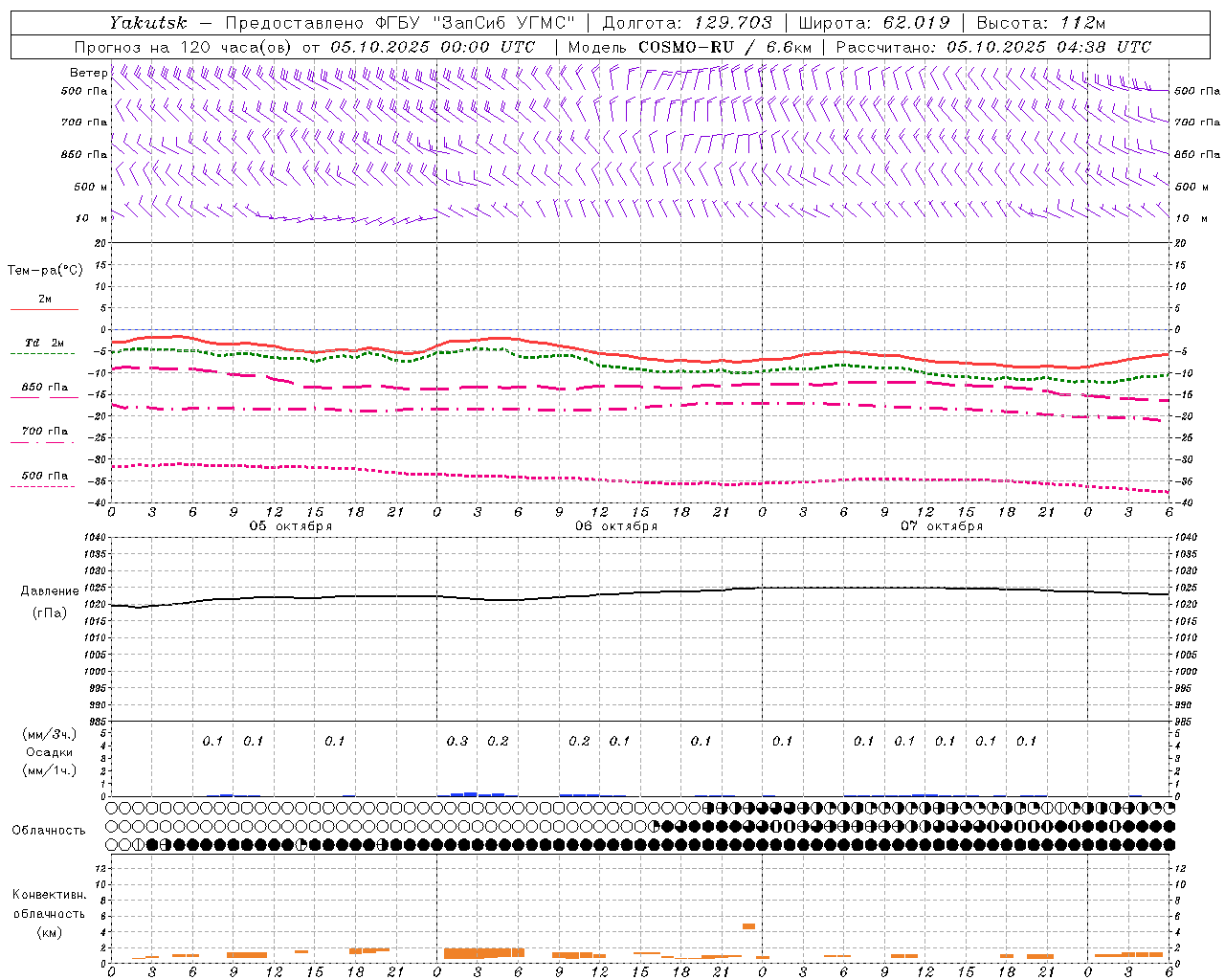Click the 'Модель COSMO-RU / 6.6км' label
The image size is (1225, 980).
689,47
